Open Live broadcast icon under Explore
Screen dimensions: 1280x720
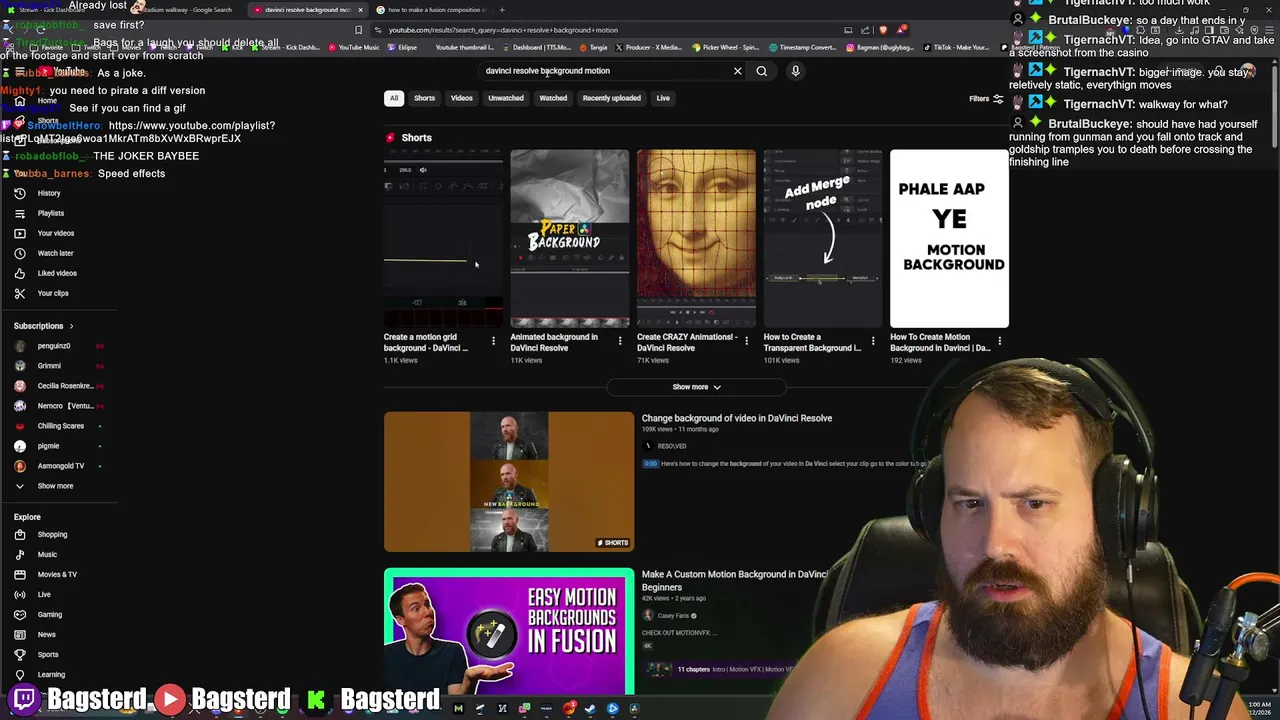click(x=19, y=594)
